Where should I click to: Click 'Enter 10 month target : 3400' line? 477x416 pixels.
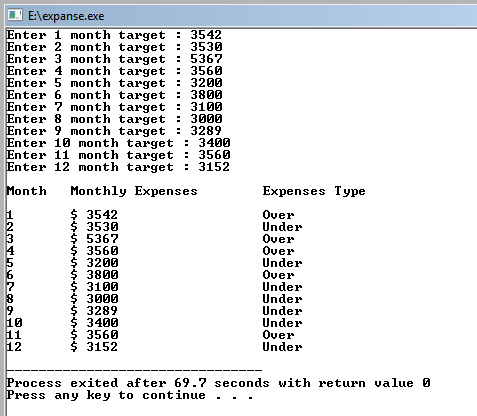(118, 143)
